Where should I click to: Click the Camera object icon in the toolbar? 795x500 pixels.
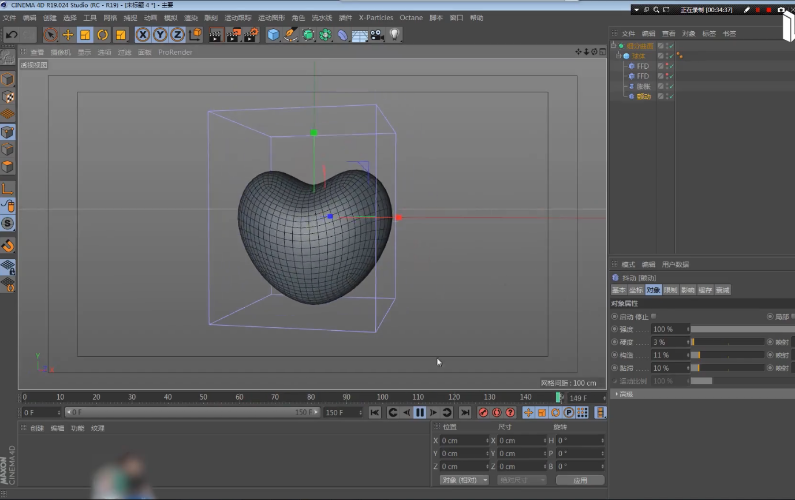tap(377, 34)
